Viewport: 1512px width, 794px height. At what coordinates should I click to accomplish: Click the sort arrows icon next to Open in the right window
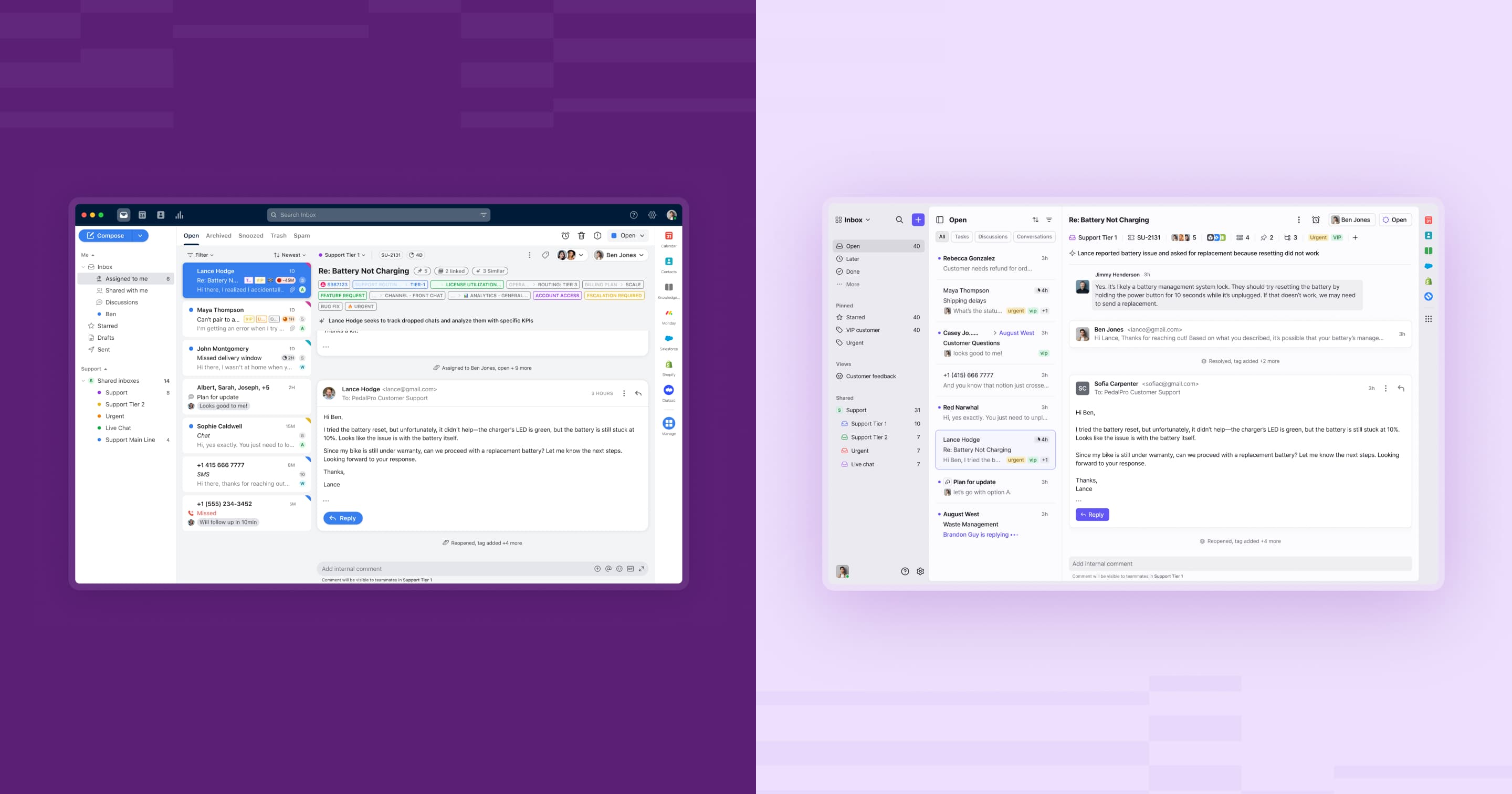1035,220
